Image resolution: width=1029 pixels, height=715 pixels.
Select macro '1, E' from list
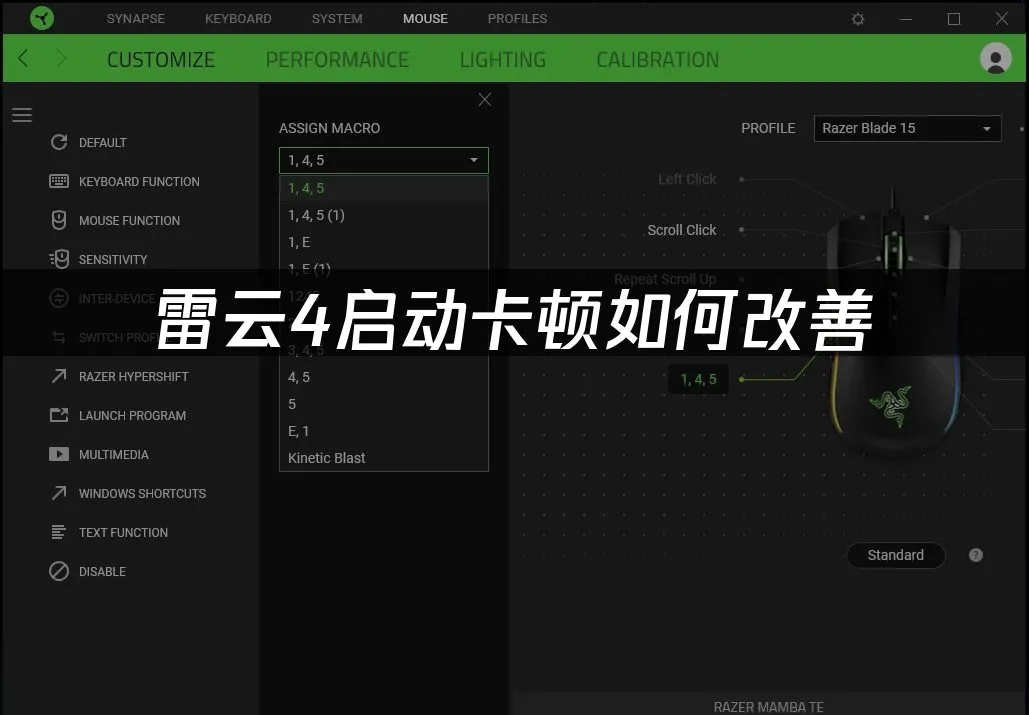[x=384, y=242]
